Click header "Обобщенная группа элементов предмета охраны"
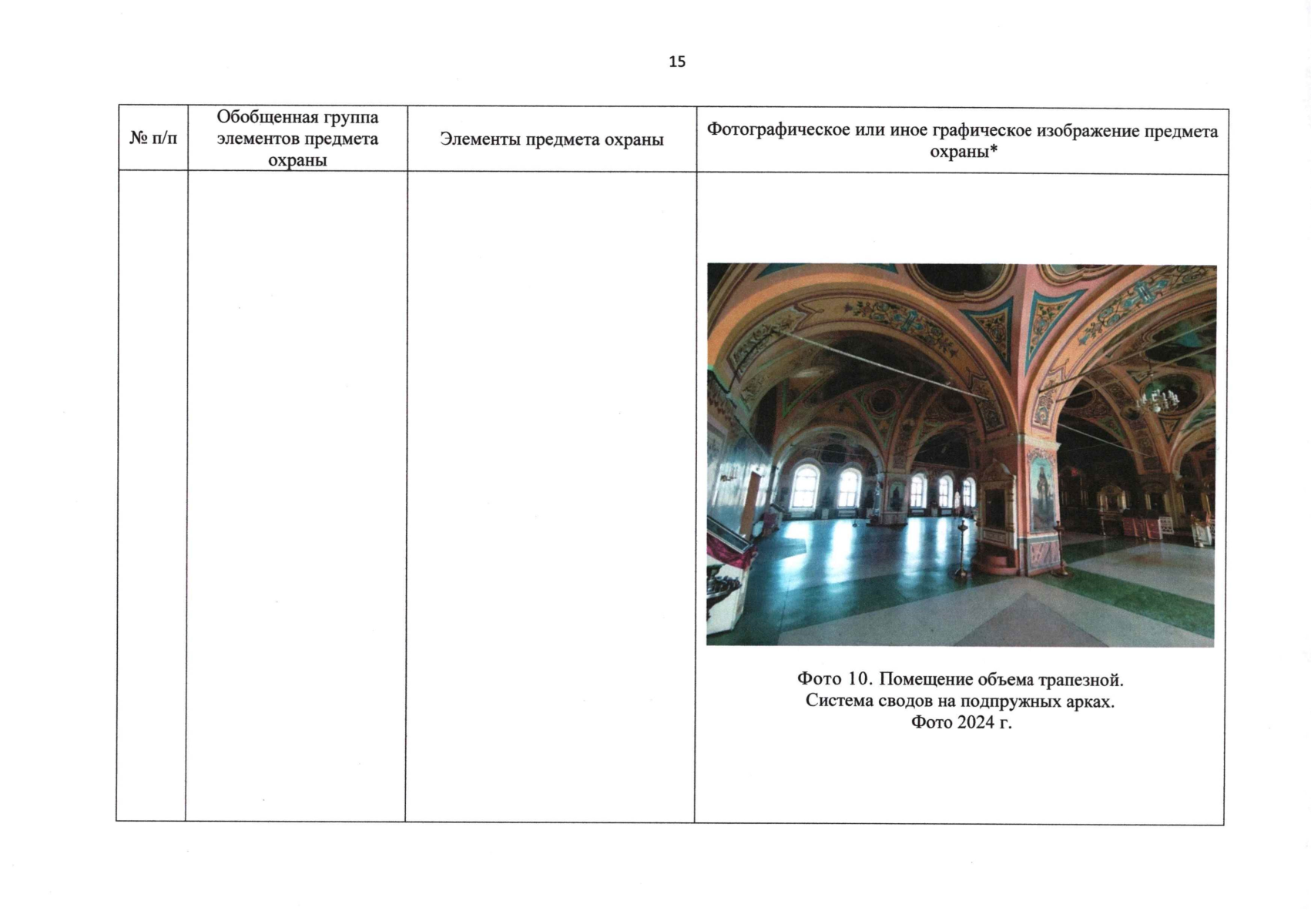This screenshot has height=924, width=1311. coord(297,139)
